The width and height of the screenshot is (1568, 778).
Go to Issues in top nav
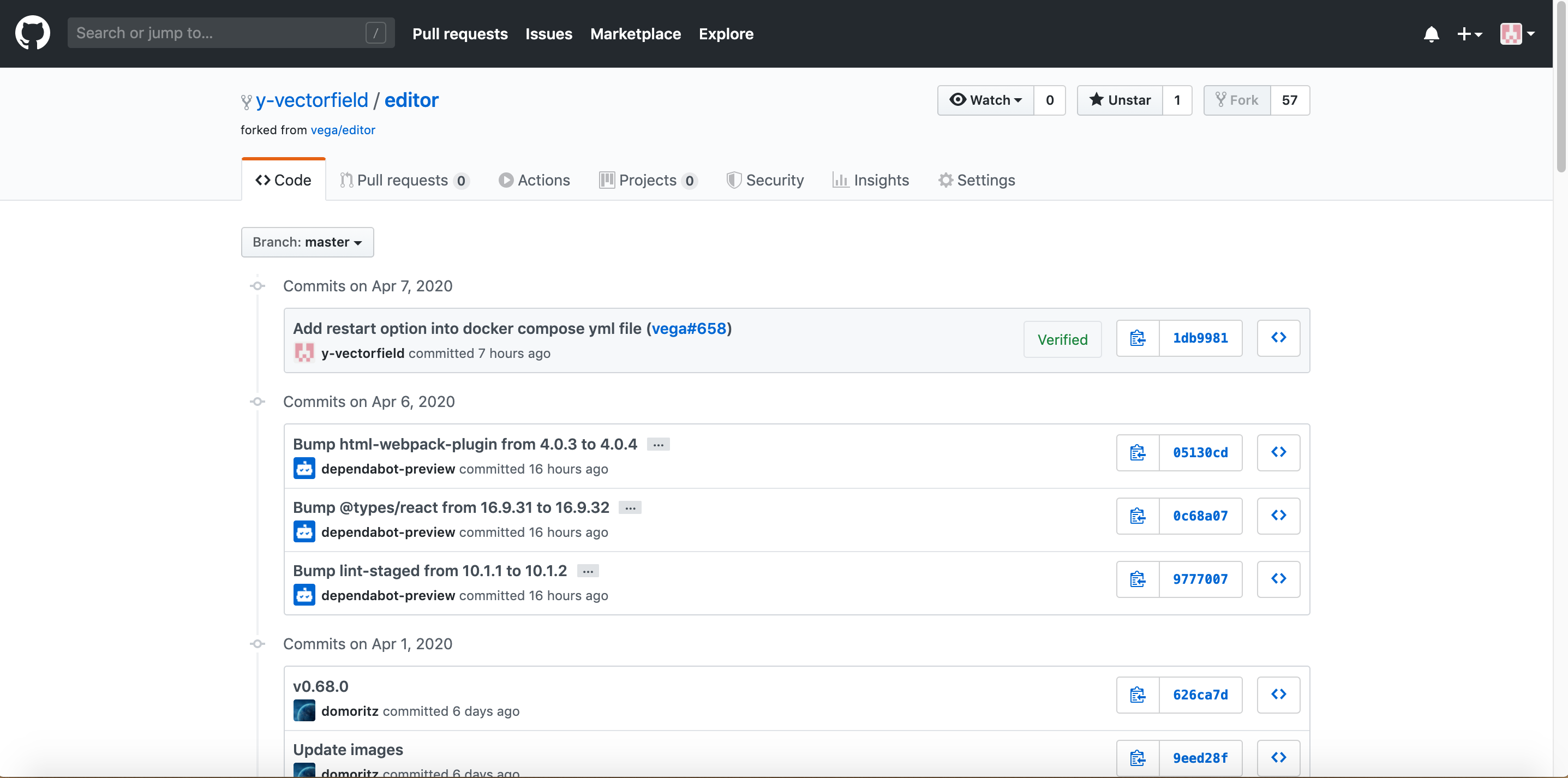pos(548,34)
